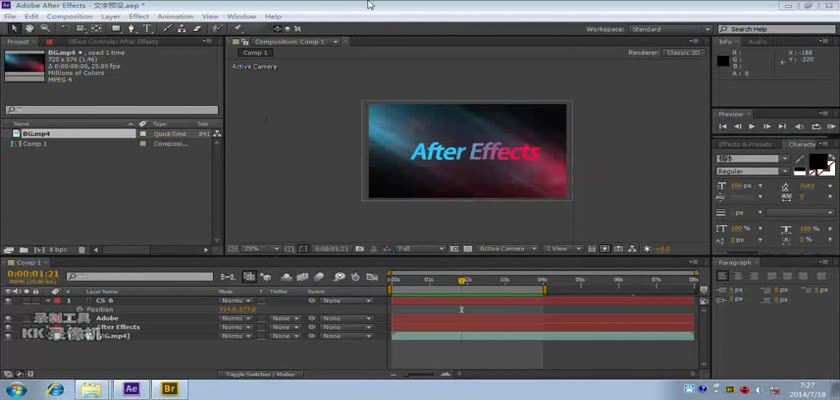Click Toggle Switches / Modes button

click(x=260, y=374)
